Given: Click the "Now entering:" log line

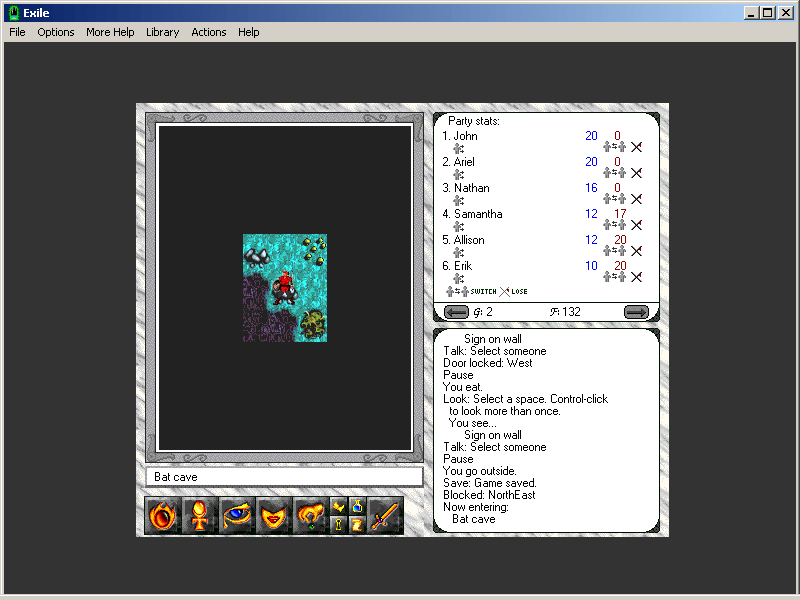Looking at the screenshot, I should click(x=476, y=508).
